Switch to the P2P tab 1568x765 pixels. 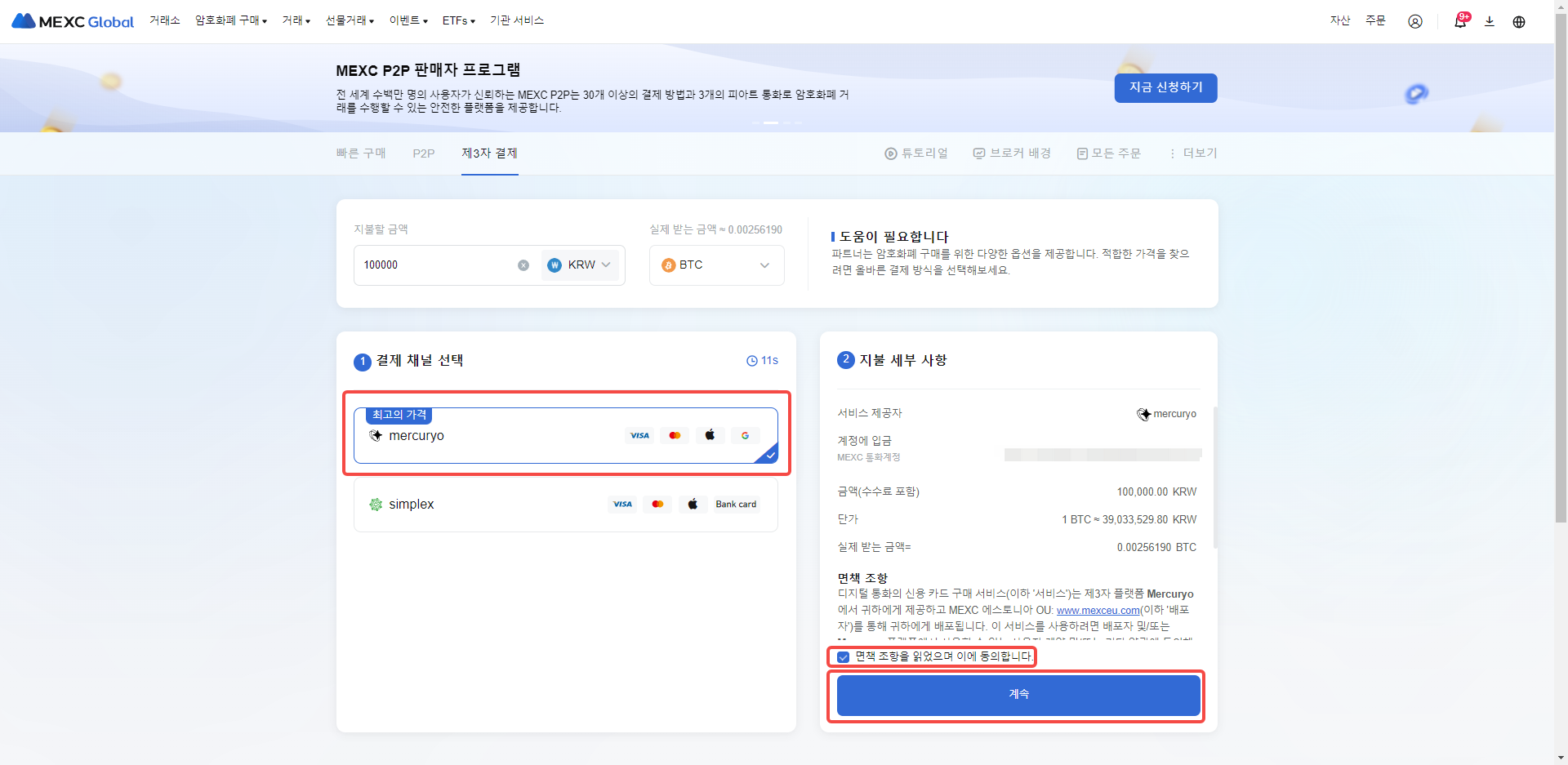[x=423, y=153]
